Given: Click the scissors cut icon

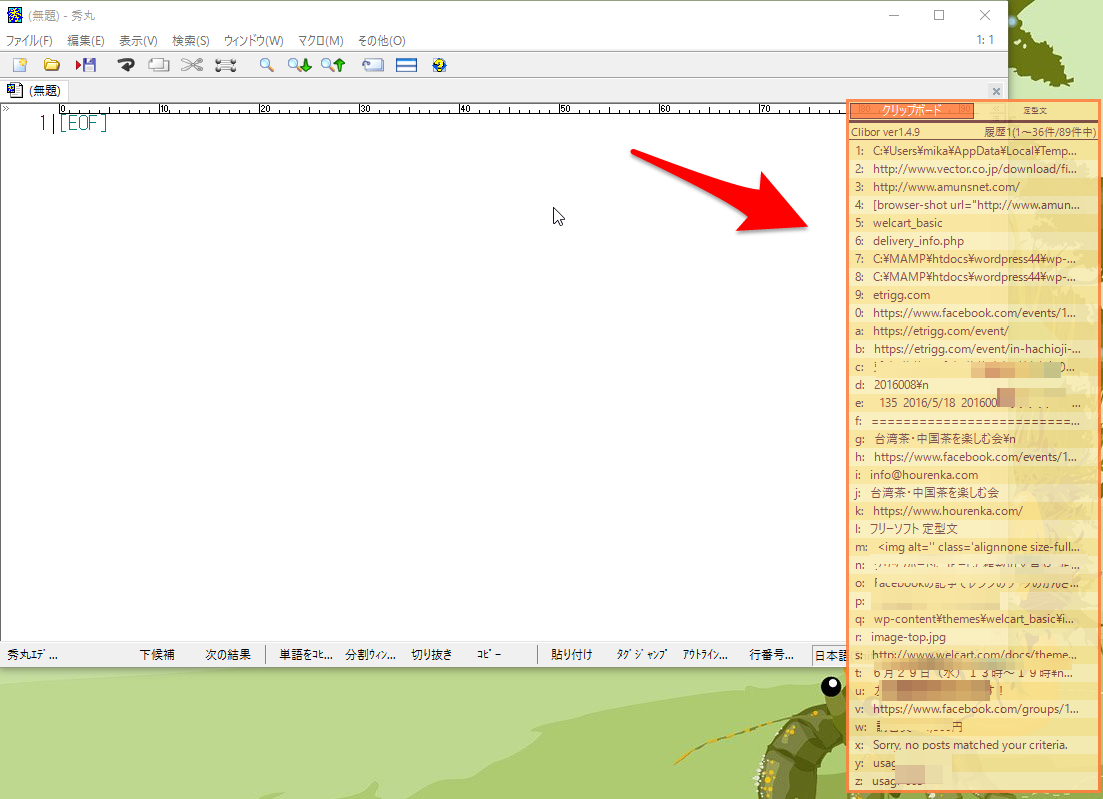Looking at the screenshot, I should [x=191, y=65].
